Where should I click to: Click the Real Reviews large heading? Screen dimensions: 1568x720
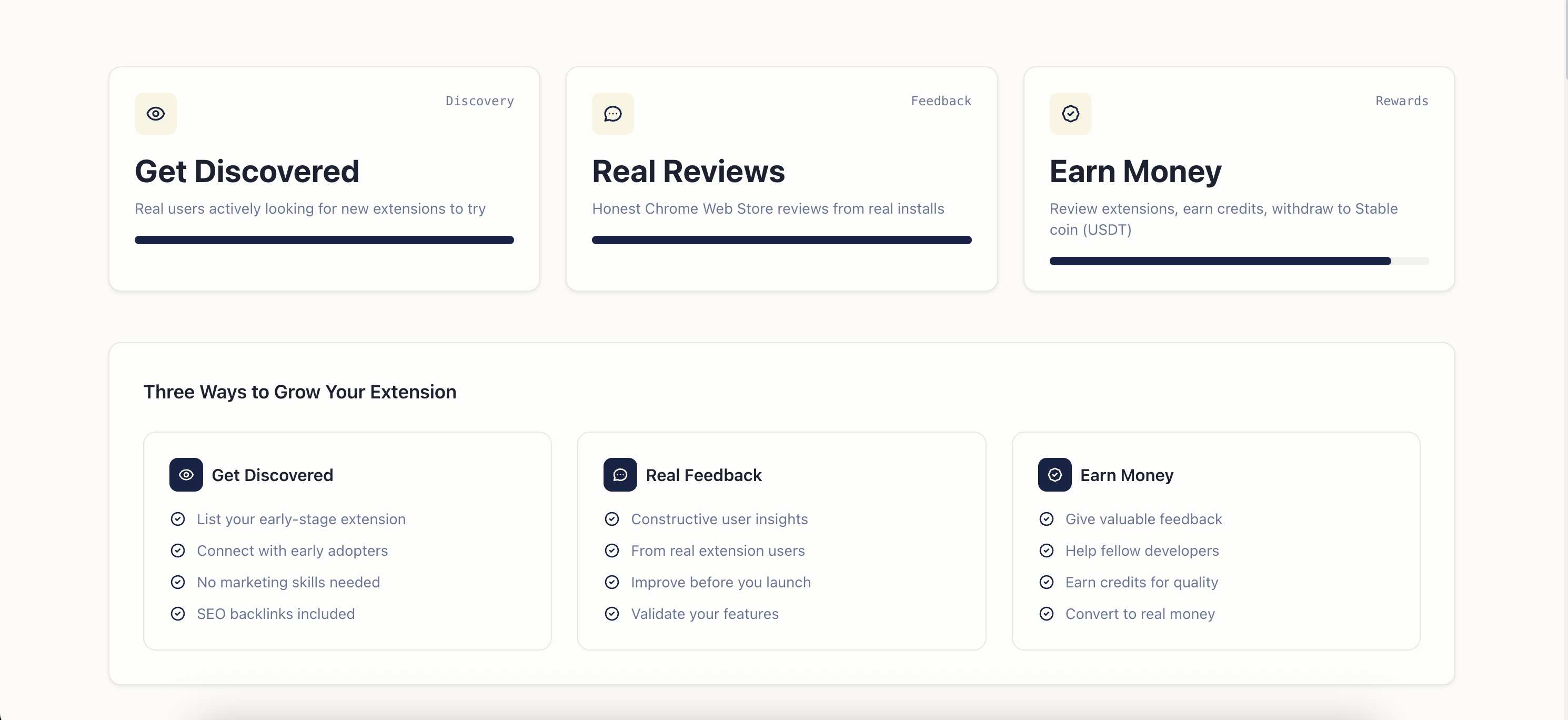tap(688, 172)
